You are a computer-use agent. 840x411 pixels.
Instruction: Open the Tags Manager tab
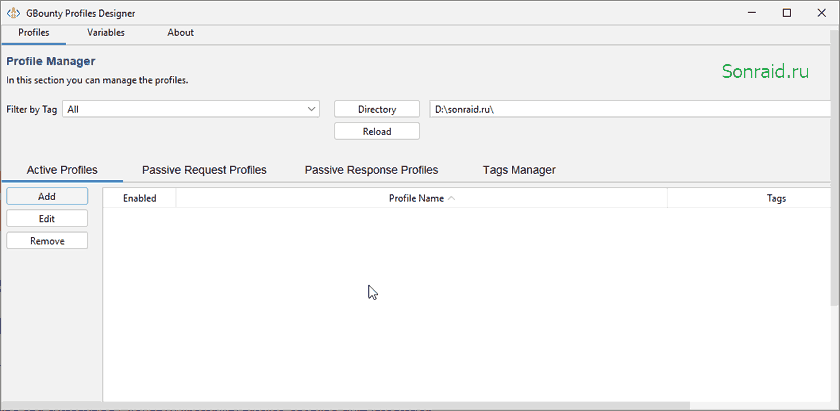coord(519,170)
